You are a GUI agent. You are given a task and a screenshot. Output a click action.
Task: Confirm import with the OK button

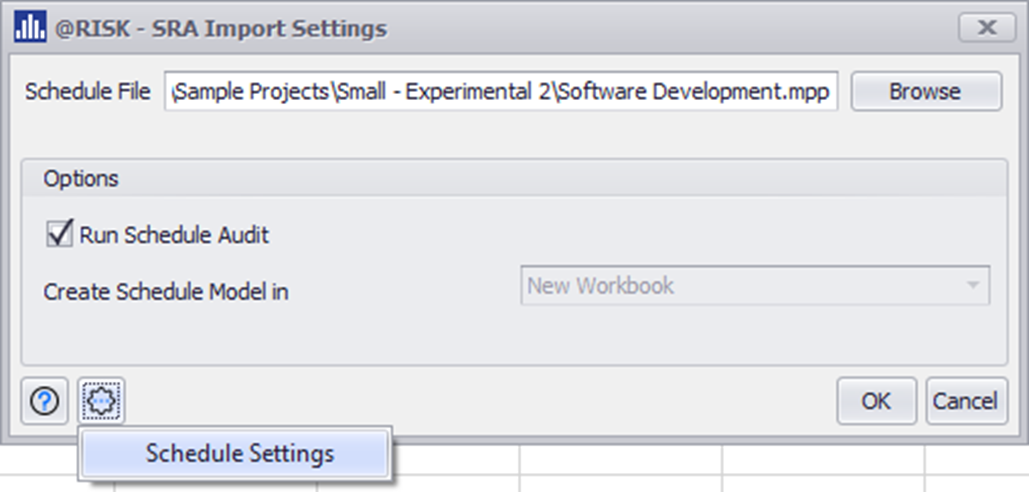(x=876, y=401)
